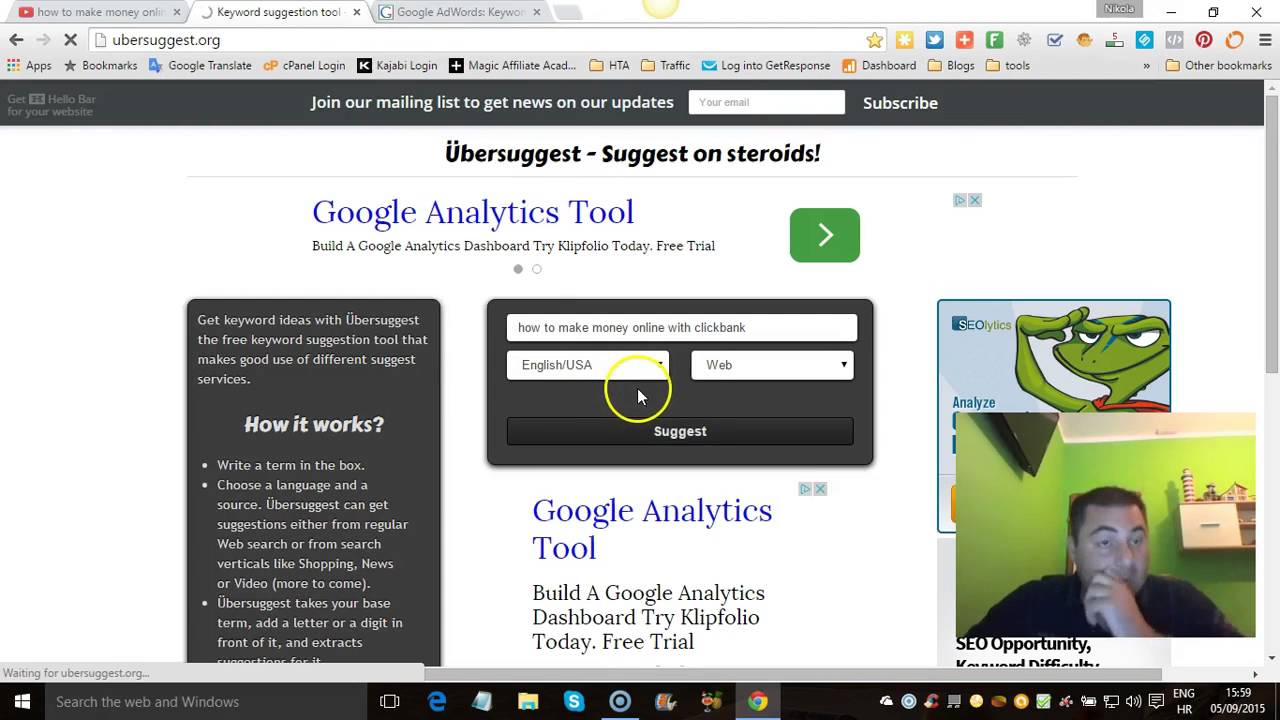1280x720 pixels.
Task: Open the Apps shortcut in bookmarks bar
Action: [x=29, y=65]
